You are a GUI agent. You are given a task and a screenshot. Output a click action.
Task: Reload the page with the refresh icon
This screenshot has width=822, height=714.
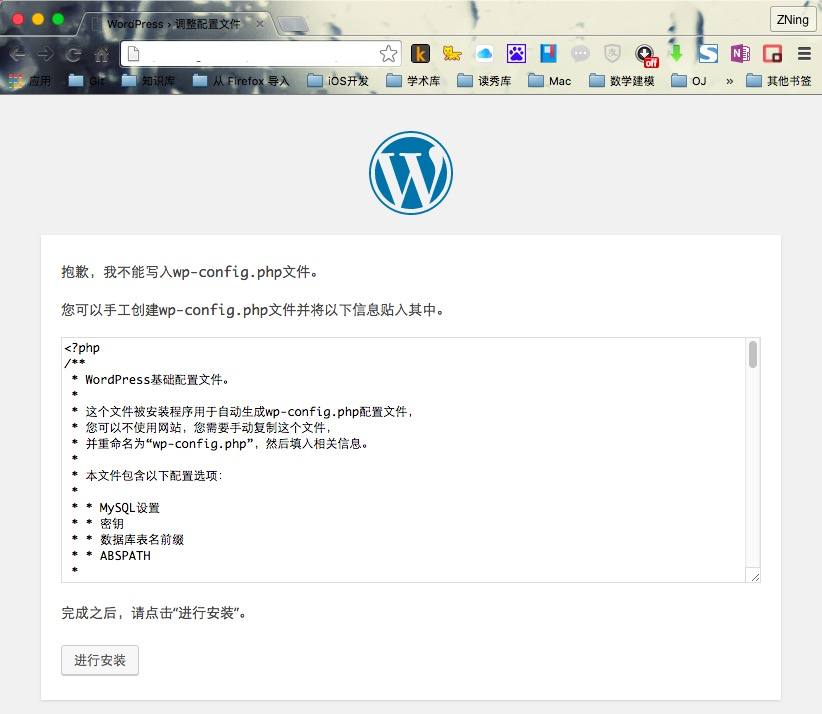coord(73,53)
